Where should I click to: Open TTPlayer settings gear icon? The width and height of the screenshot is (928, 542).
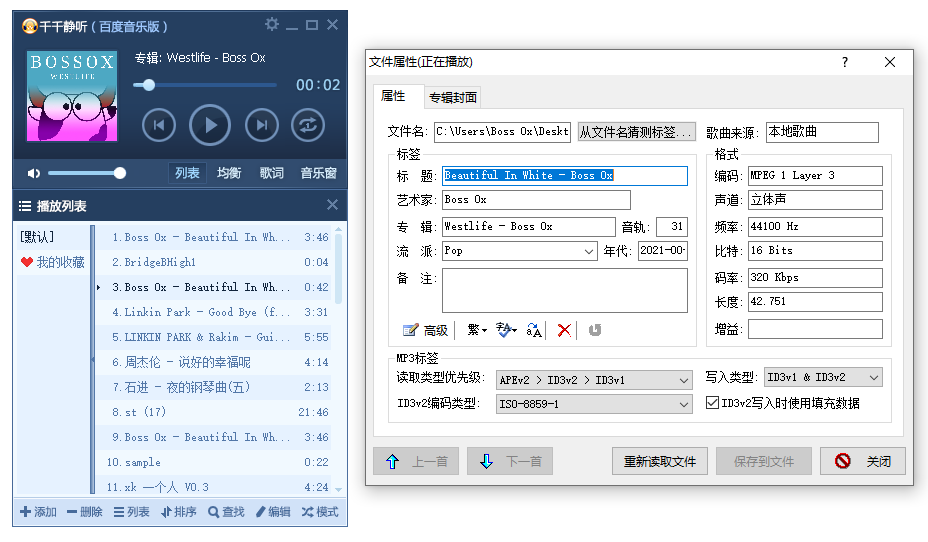(272, 24)
